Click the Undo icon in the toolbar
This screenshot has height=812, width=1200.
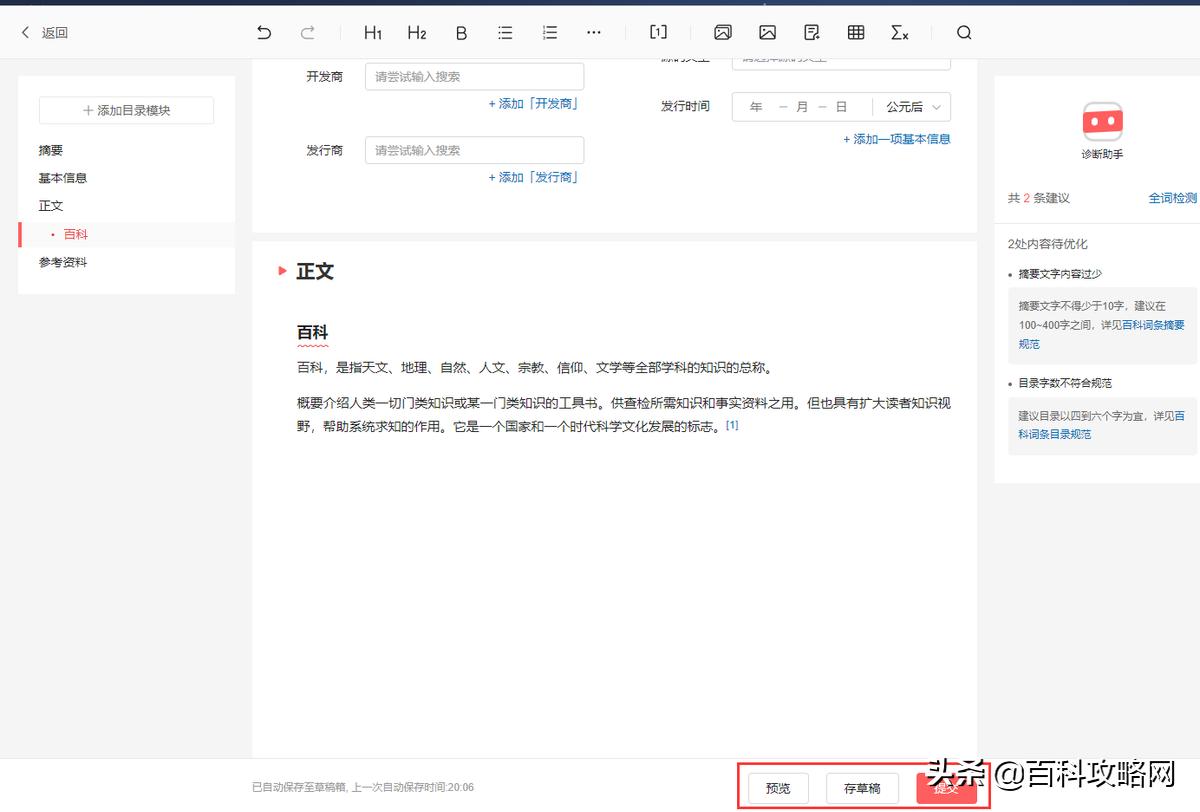(264, 32)
